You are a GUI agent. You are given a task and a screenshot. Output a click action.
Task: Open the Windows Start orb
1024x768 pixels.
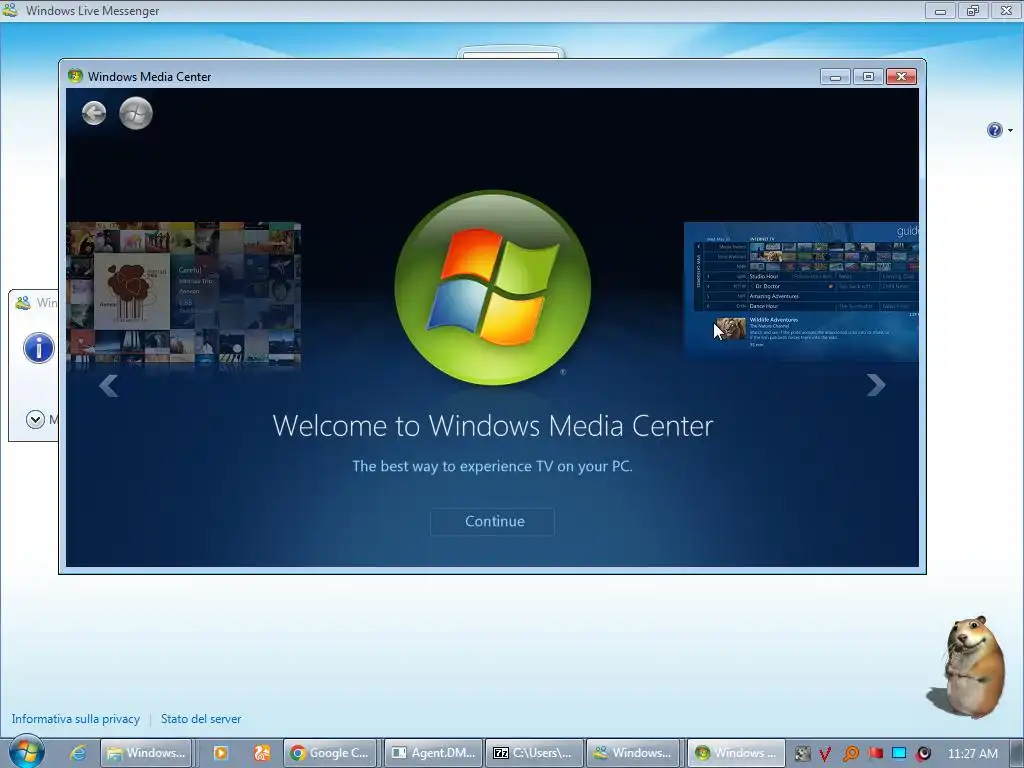pos(26,752)
